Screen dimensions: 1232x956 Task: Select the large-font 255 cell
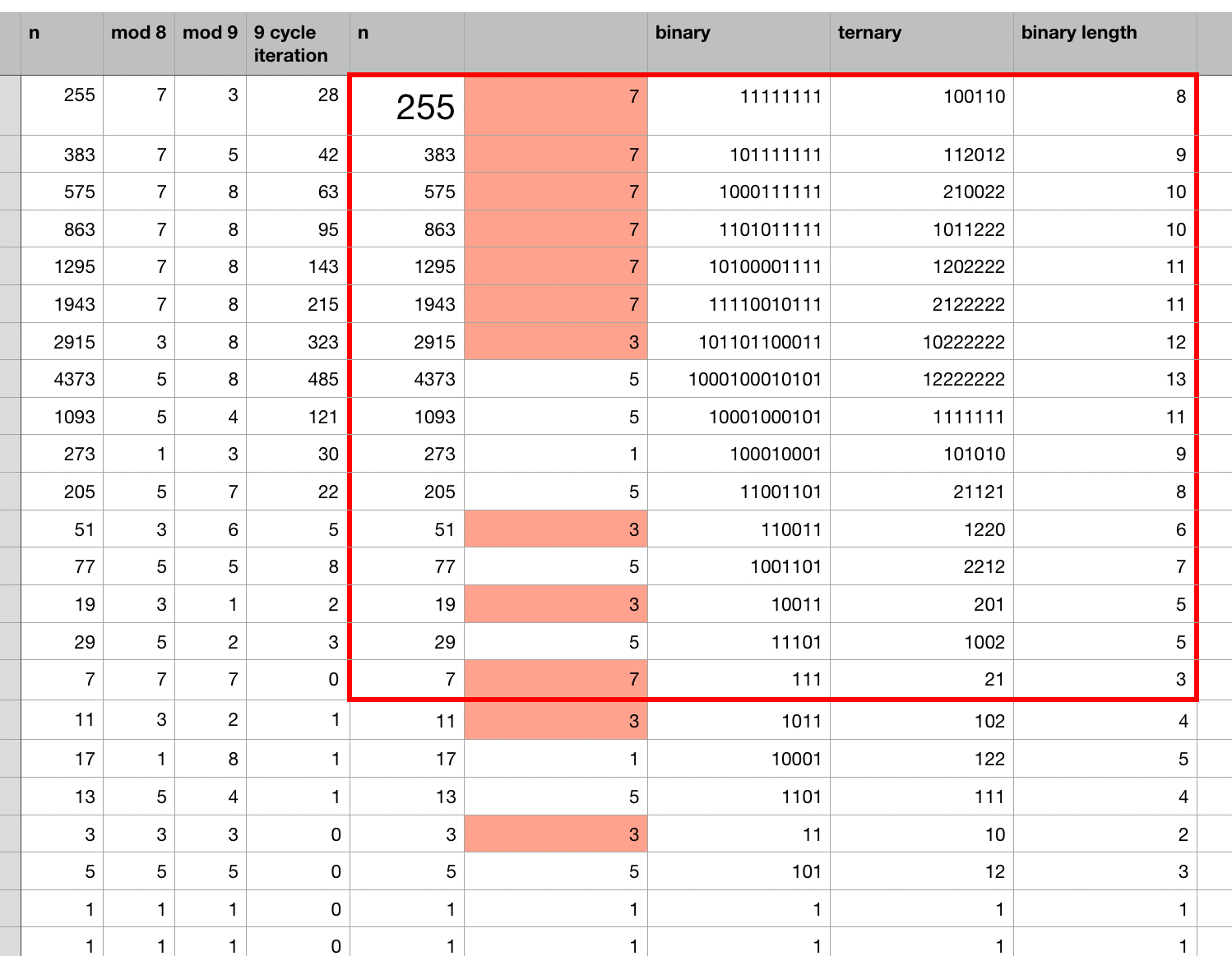click(x=407, y=106)
